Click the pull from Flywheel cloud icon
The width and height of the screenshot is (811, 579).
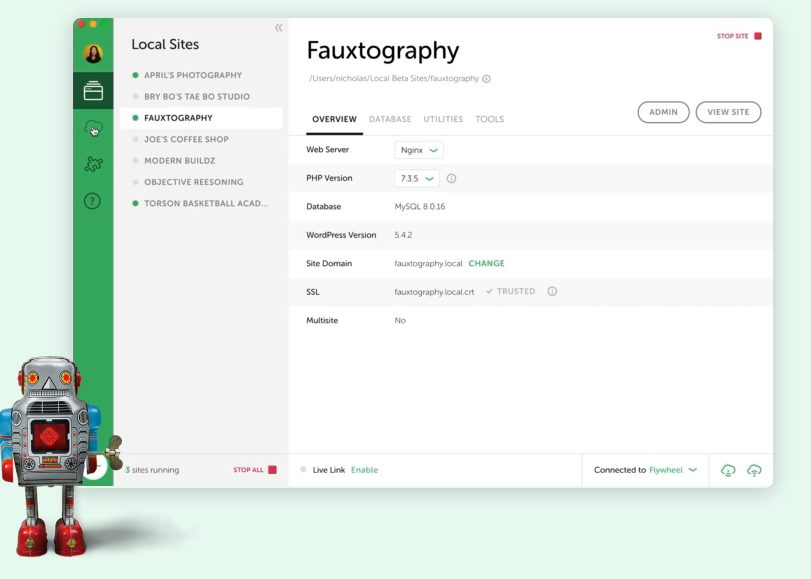[728, 470]
